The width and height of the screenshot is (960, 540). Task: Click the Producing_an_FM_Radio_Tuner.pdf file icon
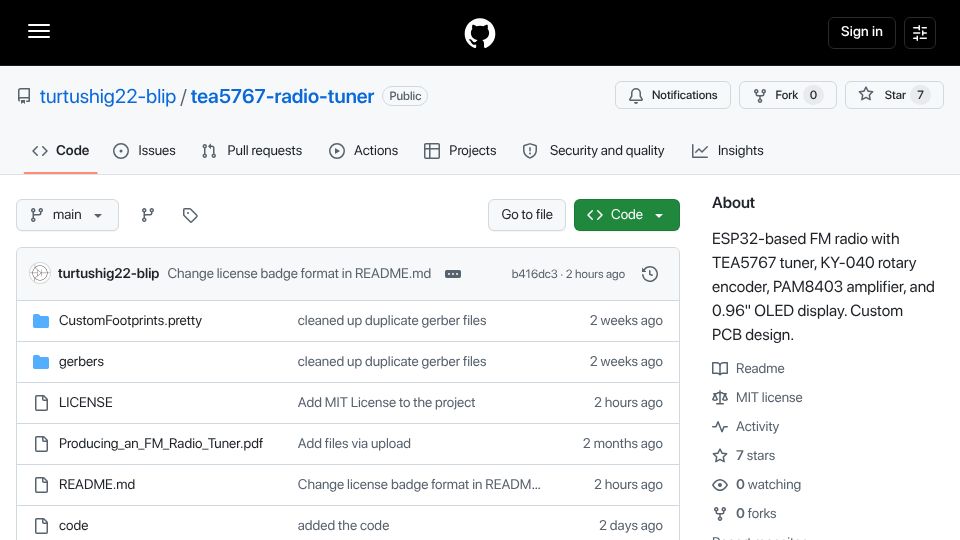(41, 444)
